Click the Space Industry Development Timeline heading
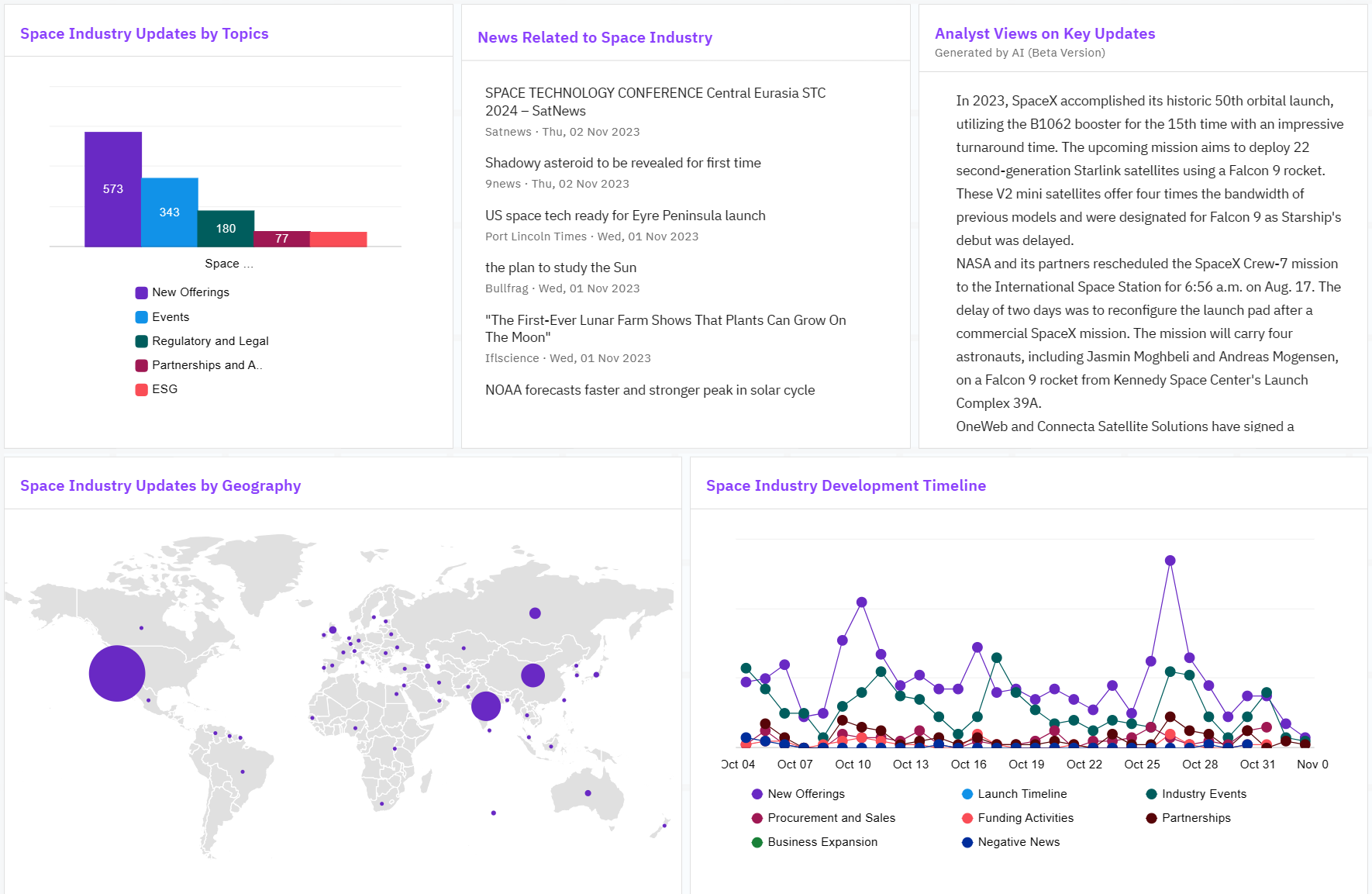 [x=846, y=485]
